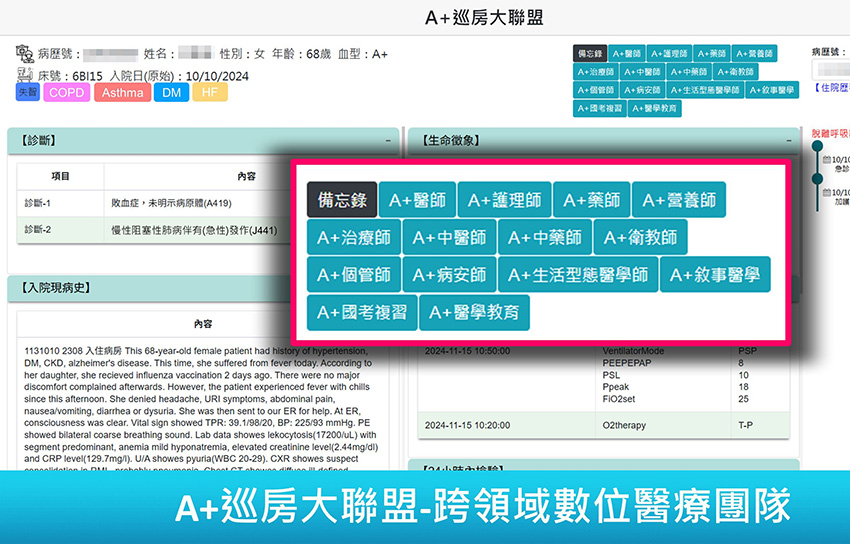Viewport: 850px width, 544px height.
Task: Open A+護理師 in the small top button bar
Action: (669, 54)
